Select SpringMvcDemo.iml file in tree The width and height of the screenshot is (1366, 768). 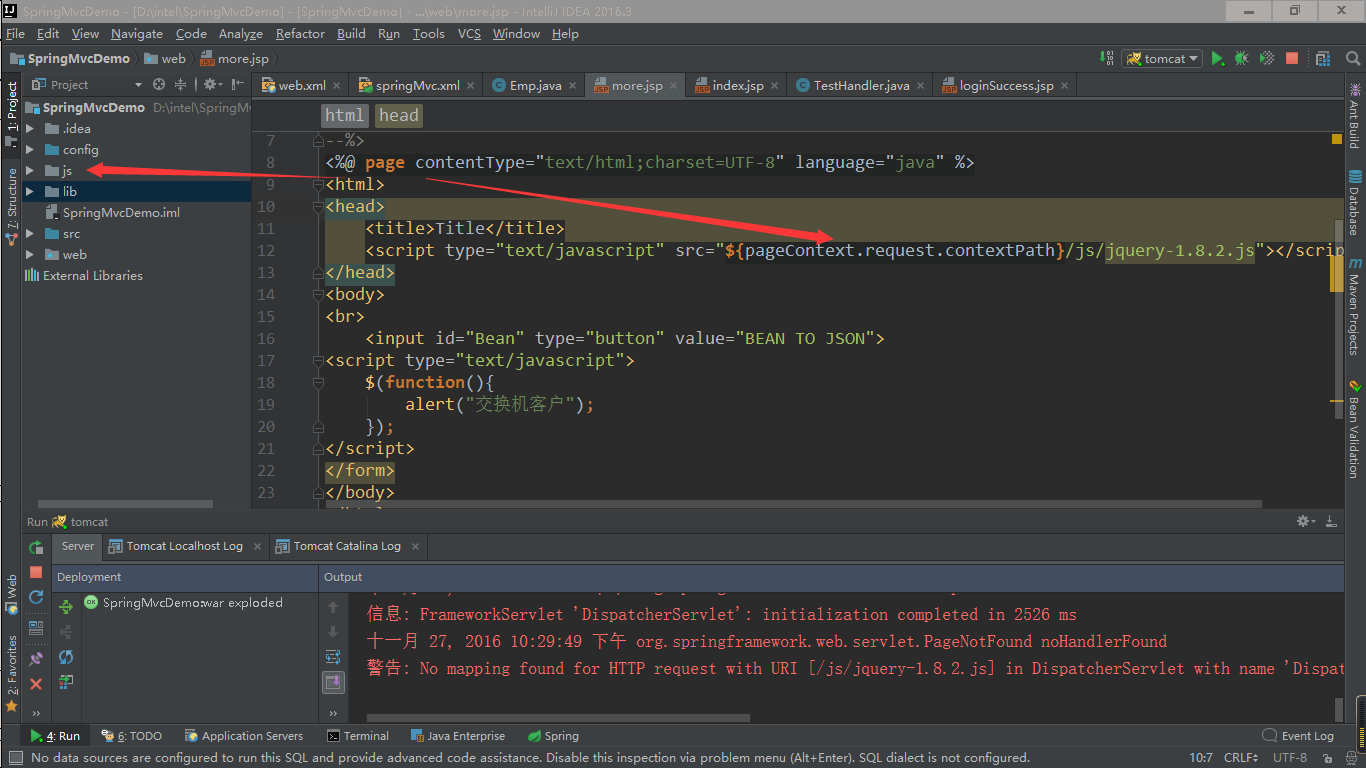(x=121, y=212)
